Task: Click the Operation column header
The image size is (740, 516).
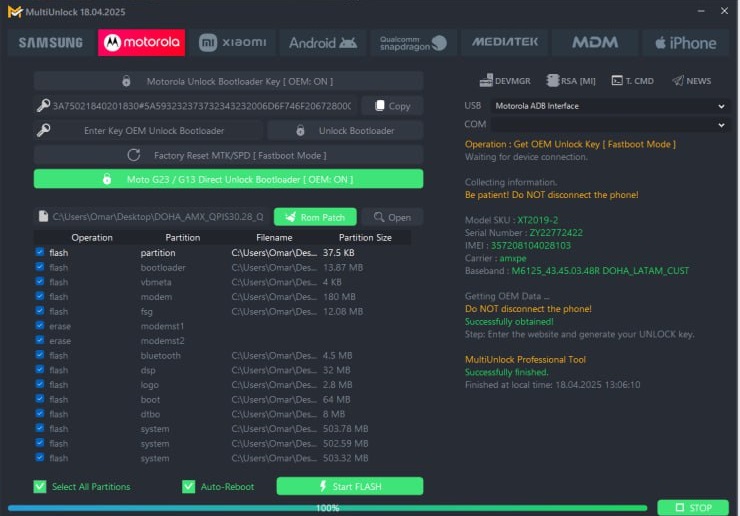Action: coord(92,237)
